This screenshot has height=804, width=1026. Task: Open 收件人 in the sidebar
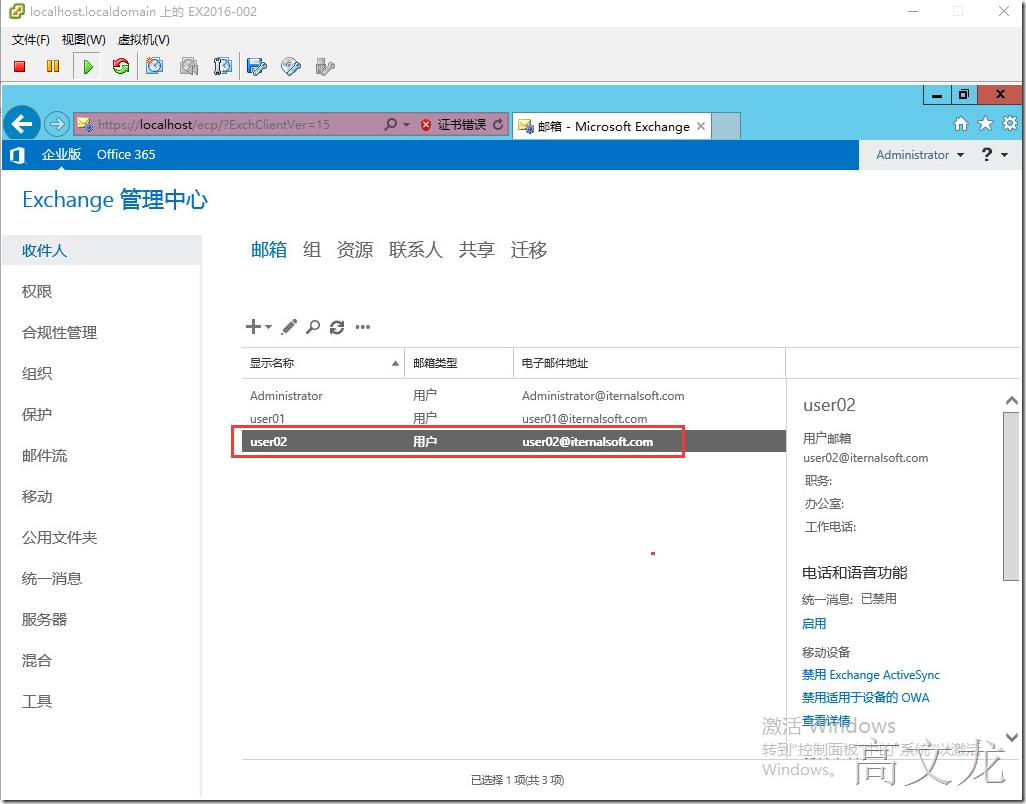point(101,250)
